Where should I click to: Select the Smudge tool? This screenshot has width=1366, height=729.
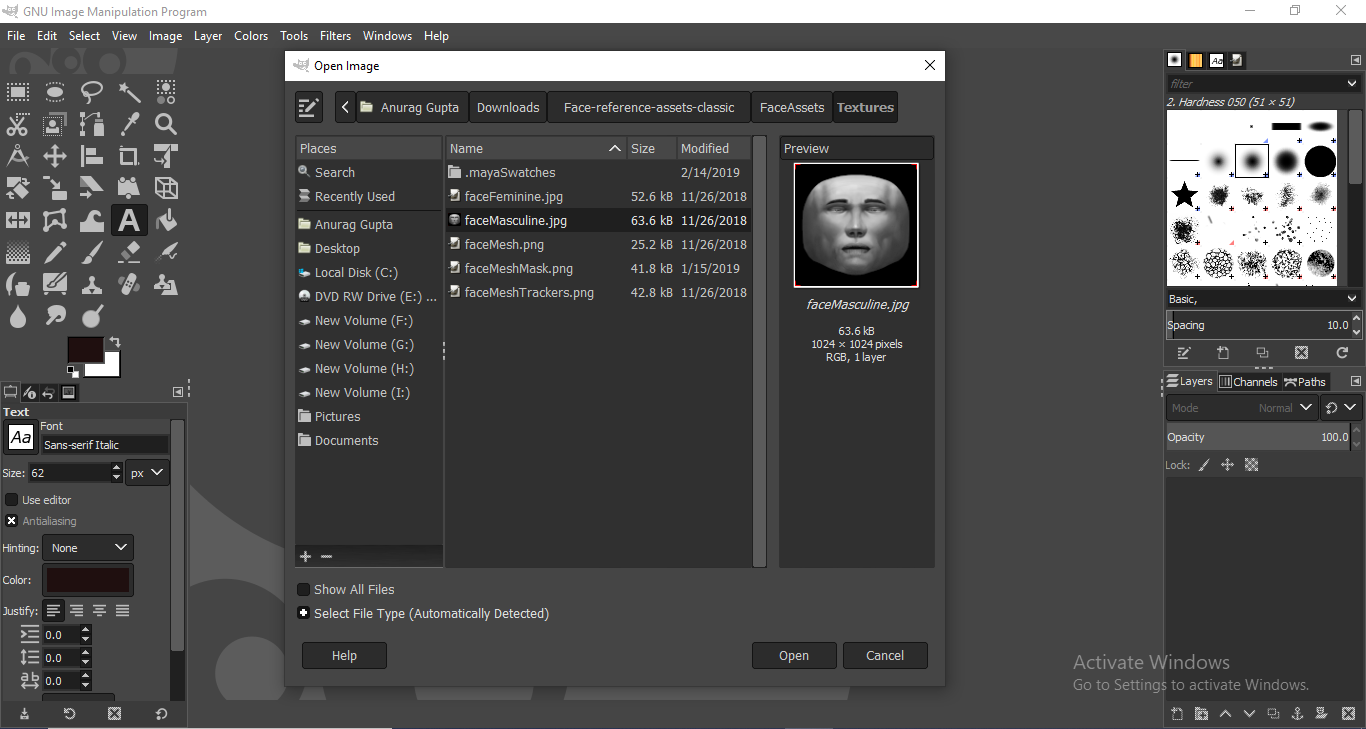pyautogui.click(x=55, y=316)
